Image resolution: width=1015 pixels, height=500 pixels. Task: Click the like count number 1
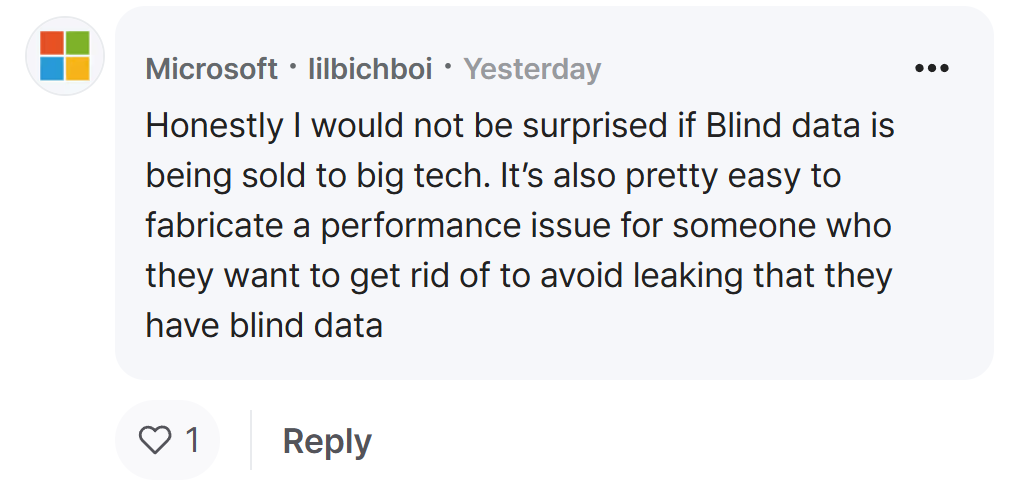[x=192, y=440]
